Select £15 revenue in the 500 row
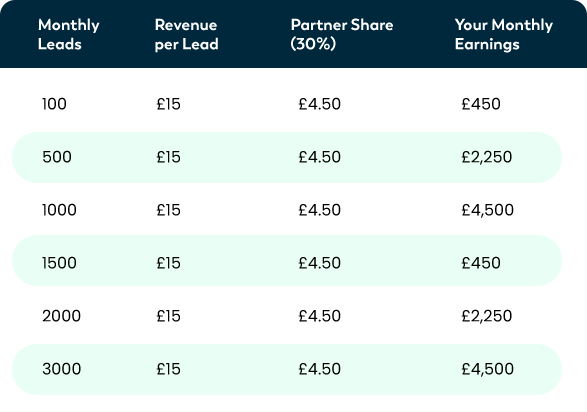Screen dimensions: 587x412 point(168,157)
